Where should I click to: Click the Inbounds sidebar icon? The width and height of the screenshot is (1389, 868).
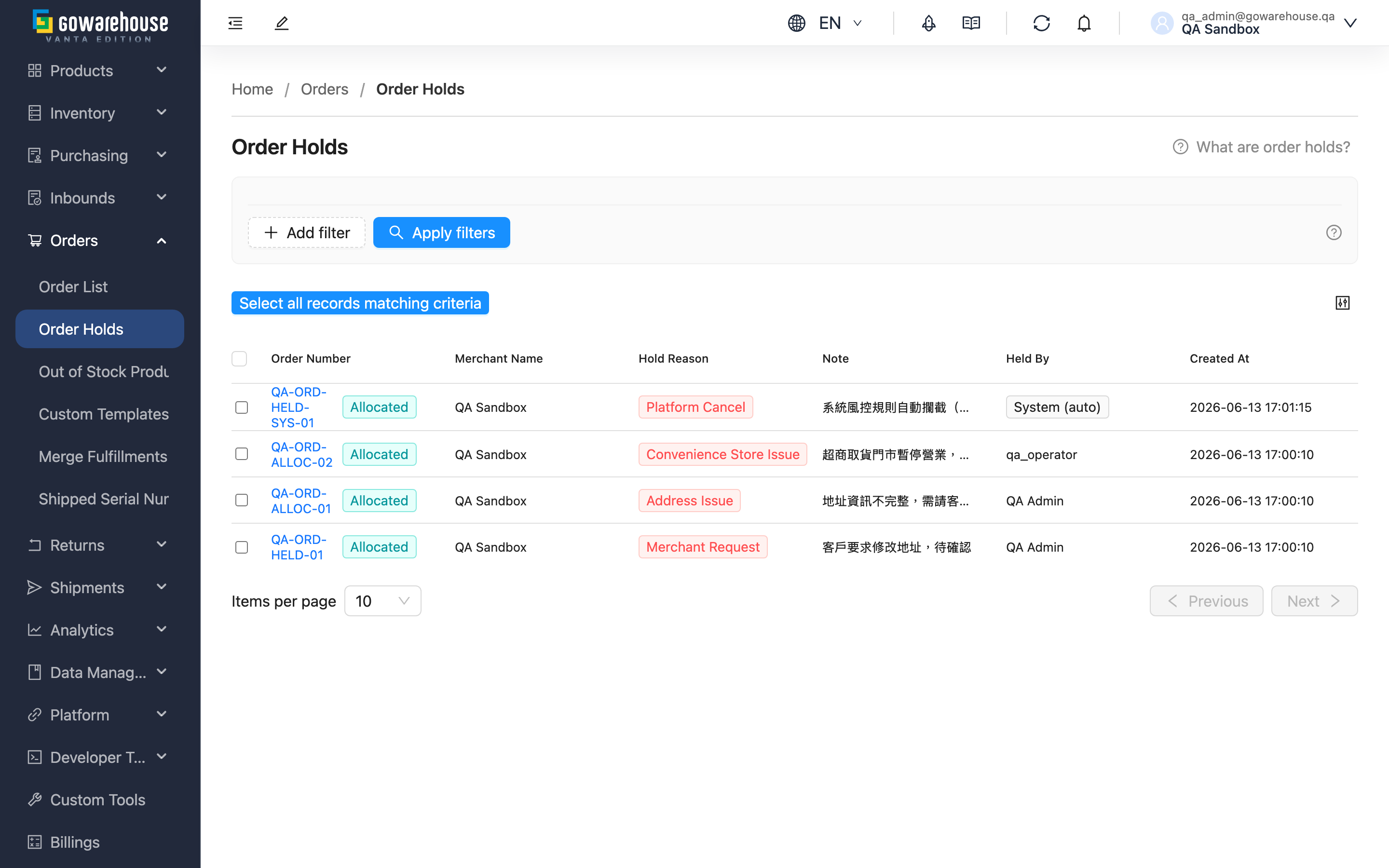click(34, 198)
